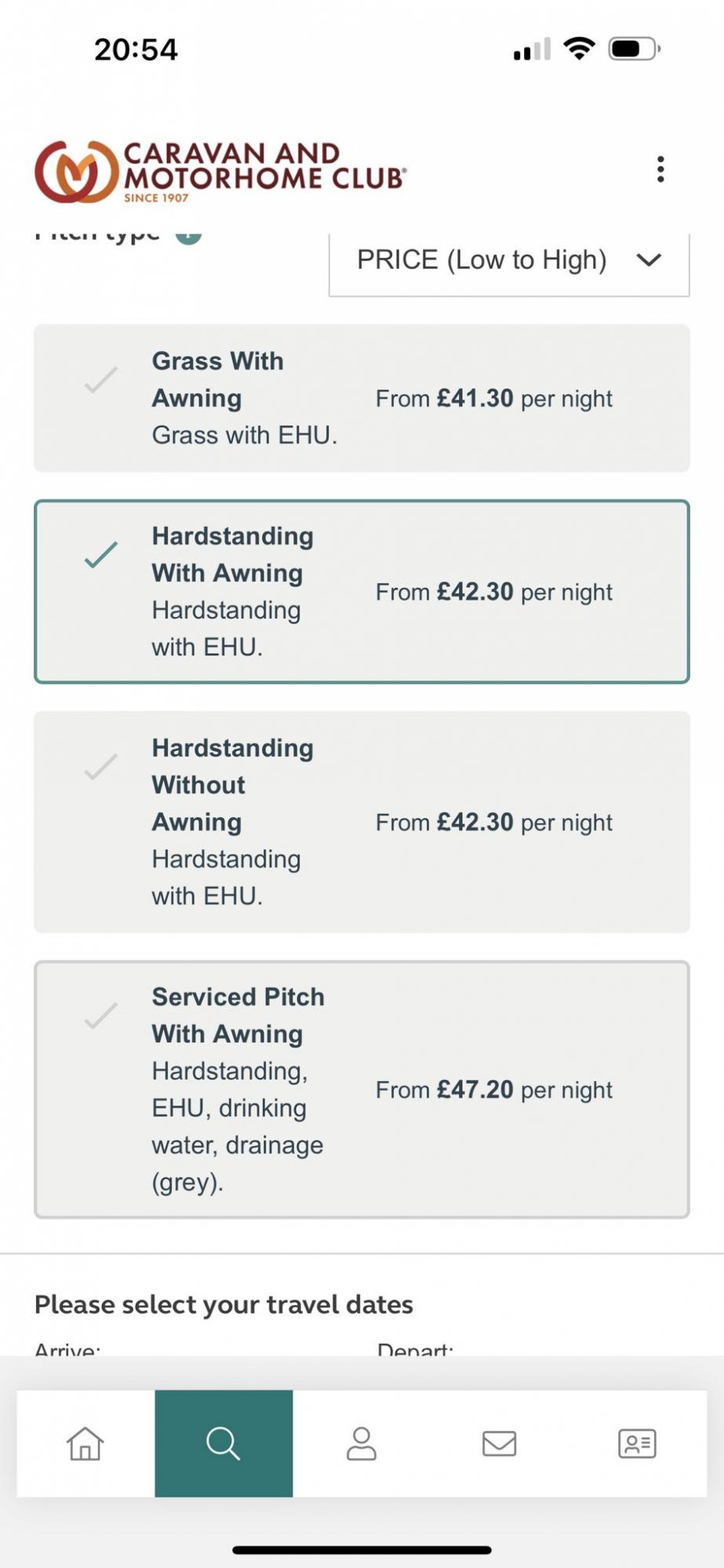Expand sort options using the chevron arrow
Image resolution: width=724 pixels, height=1568 pixels.
(x=649, y=260)
